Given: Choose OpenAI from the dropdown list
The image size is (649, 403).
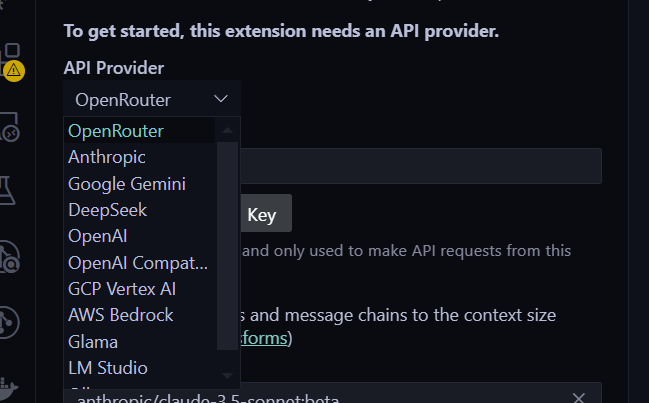Looking at the screenshot, I should 97,236.
